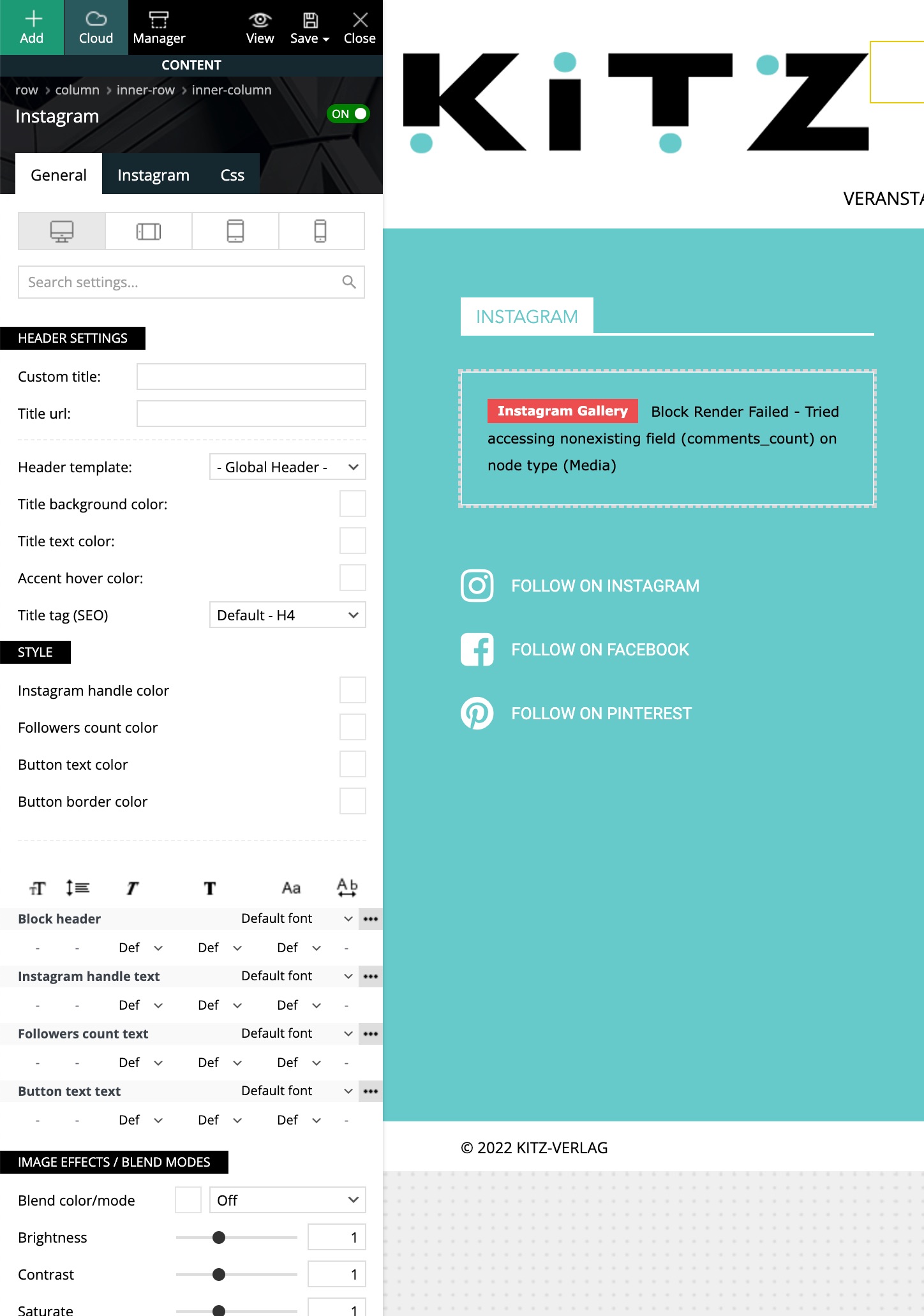Screen dimensions: 924x1316
Task: Open Instagram handle text font family dropdown
Action: 297,976
